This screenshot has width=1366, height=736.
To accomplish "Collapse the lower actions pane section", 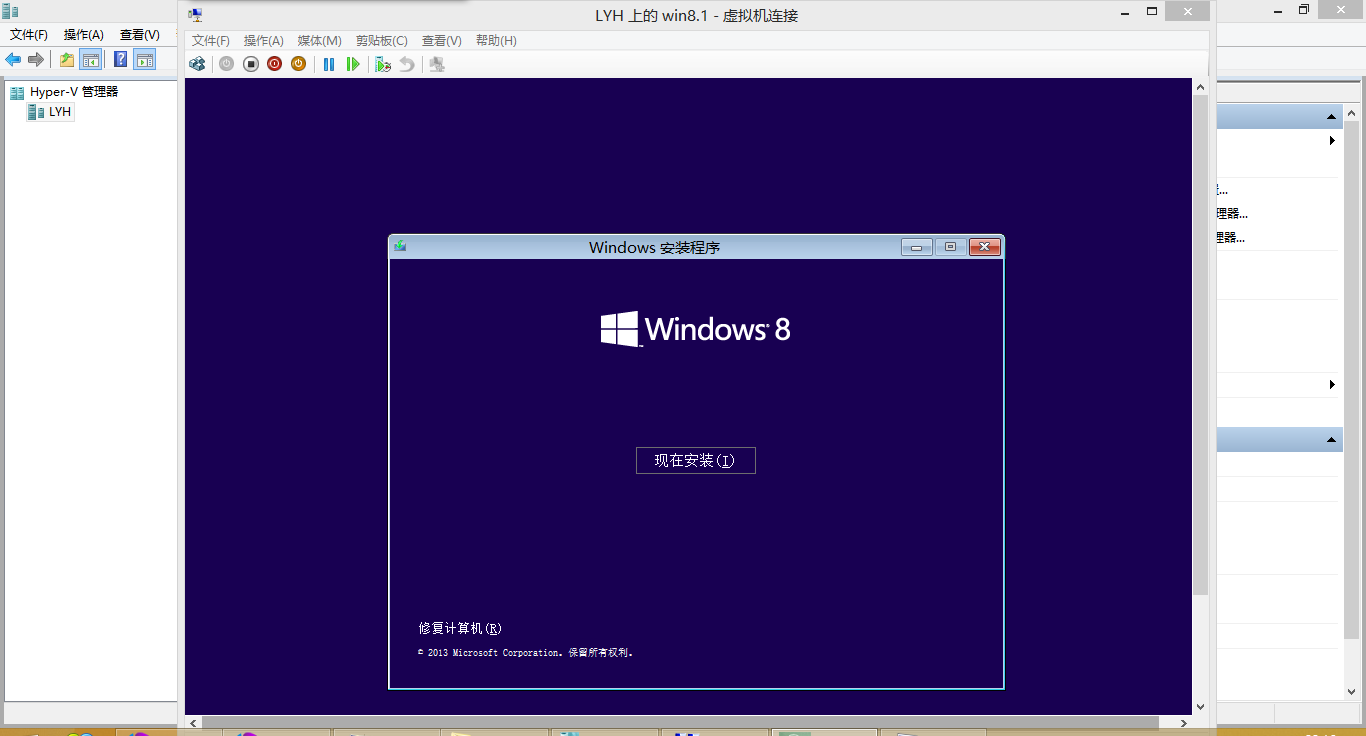I will (x=1332, y=440).
